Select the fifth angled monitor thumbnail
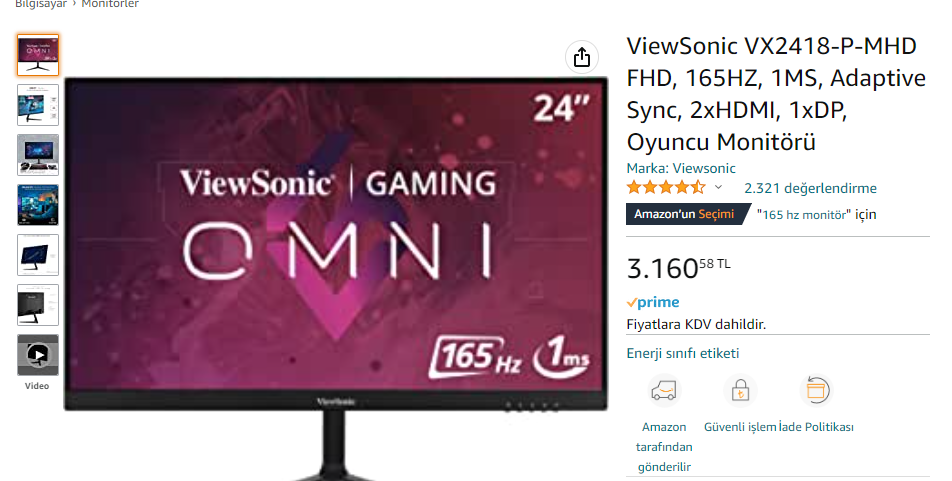 point(38,254)
